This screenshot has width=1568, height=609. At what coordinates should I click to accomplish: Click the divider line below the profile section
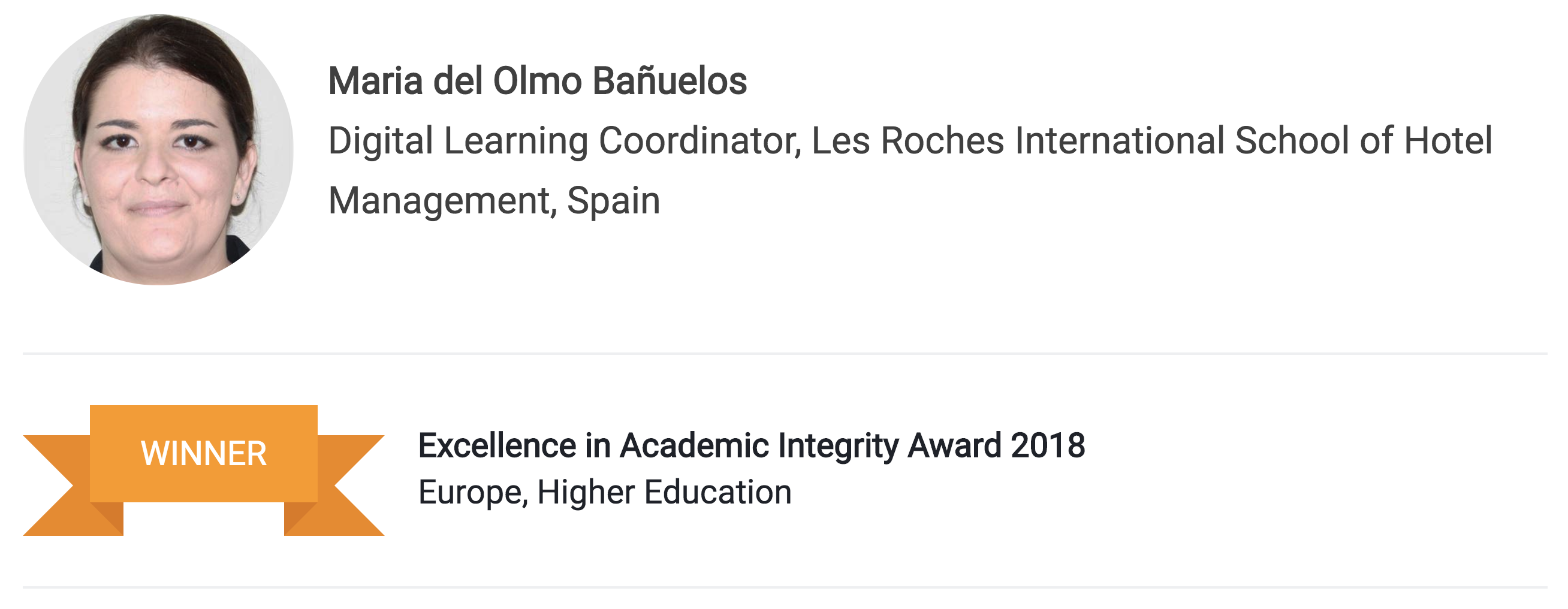point(785,353)
